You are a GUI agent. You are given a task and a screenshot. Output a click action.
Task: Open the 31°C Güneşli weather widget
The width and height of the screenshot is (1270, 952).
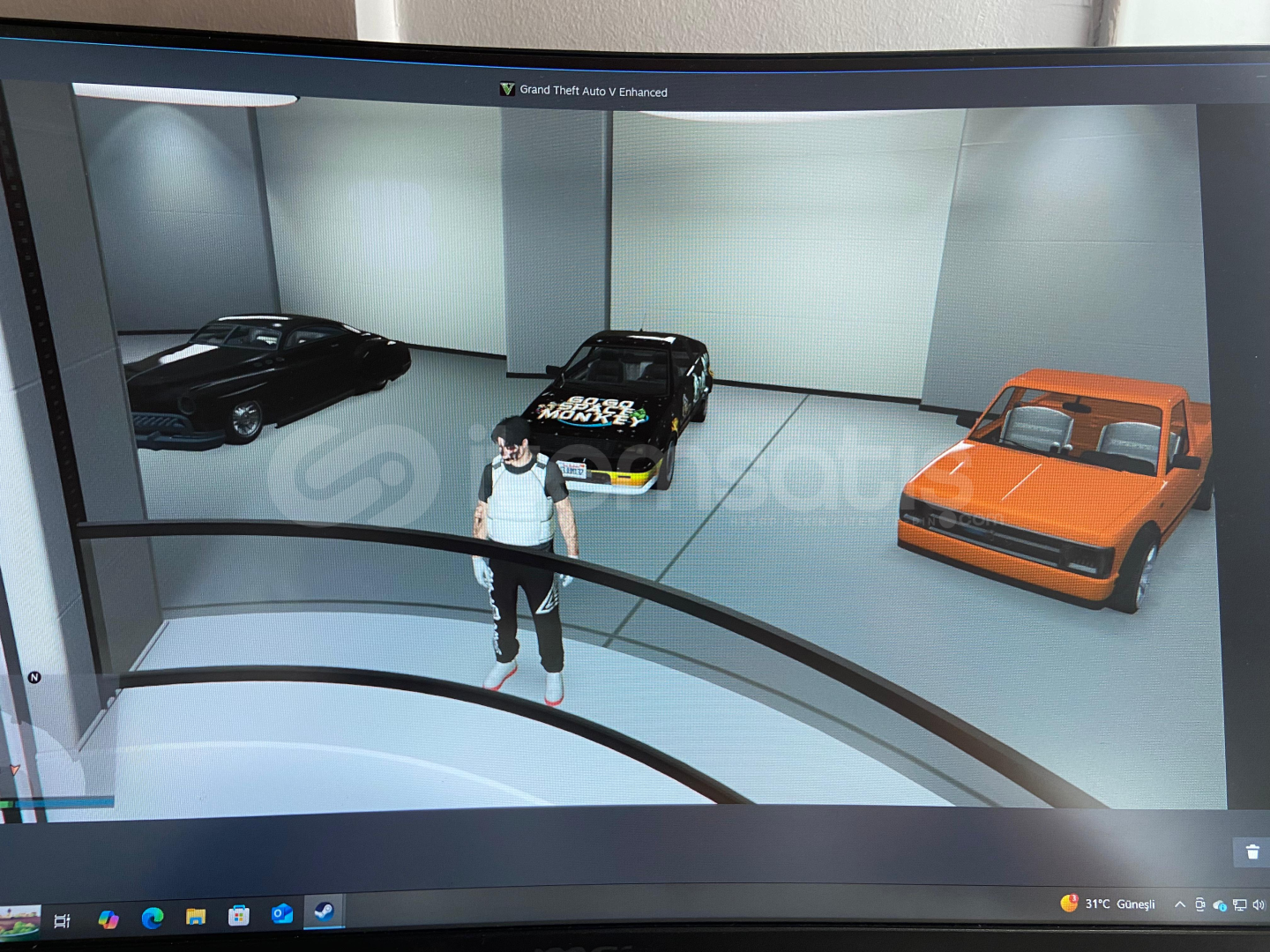coord(1108,904)
